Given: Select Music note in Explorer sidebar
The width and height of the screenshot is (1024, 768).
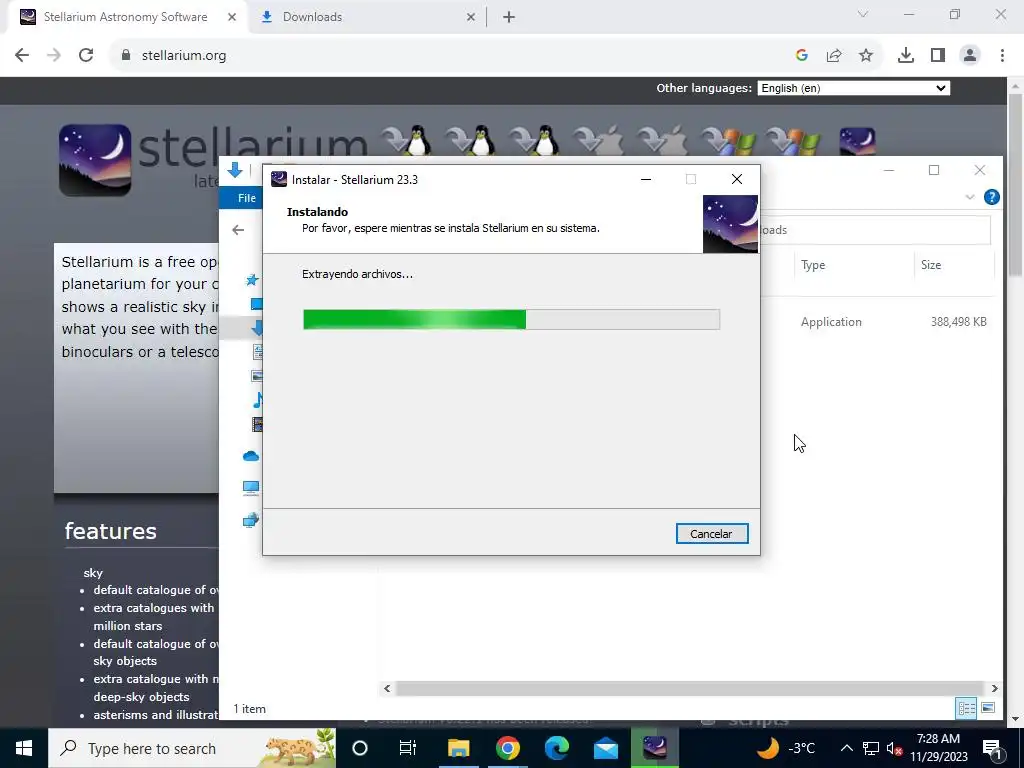Looking at the screenshot, I should [x=258, y=400].
